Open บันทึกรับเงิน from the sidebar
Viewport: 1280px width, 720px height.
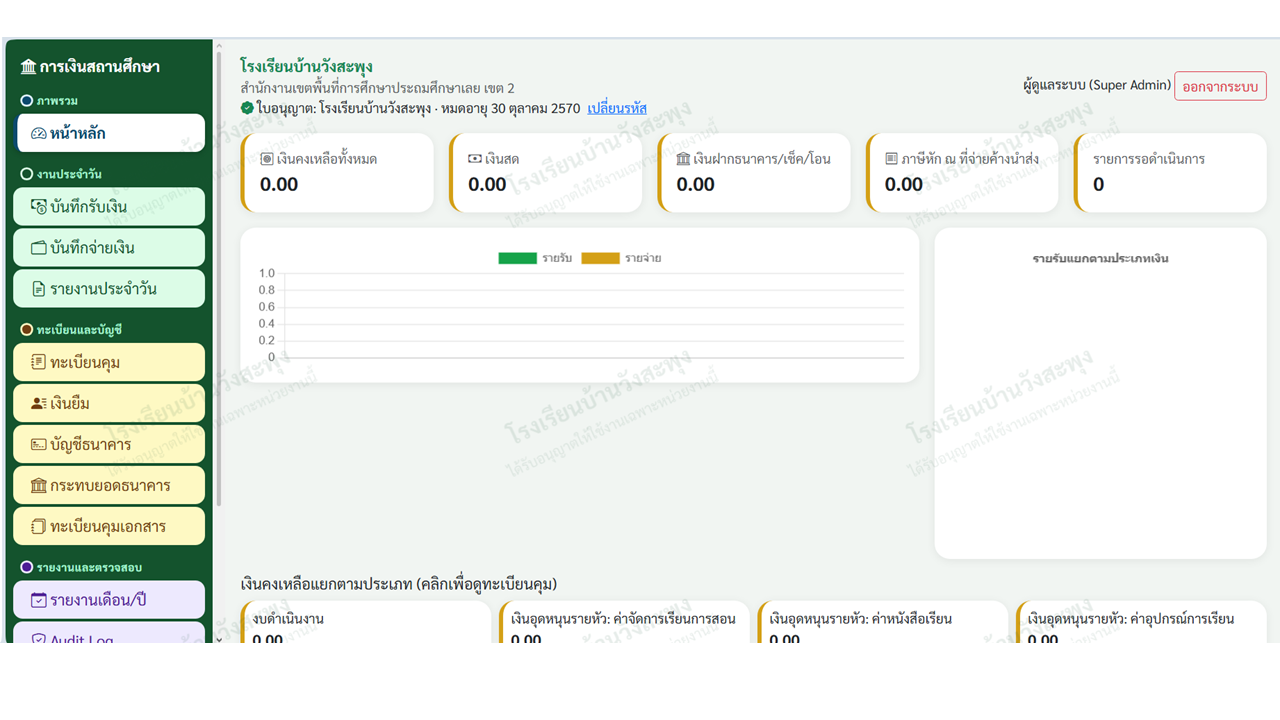coord(109,207)
